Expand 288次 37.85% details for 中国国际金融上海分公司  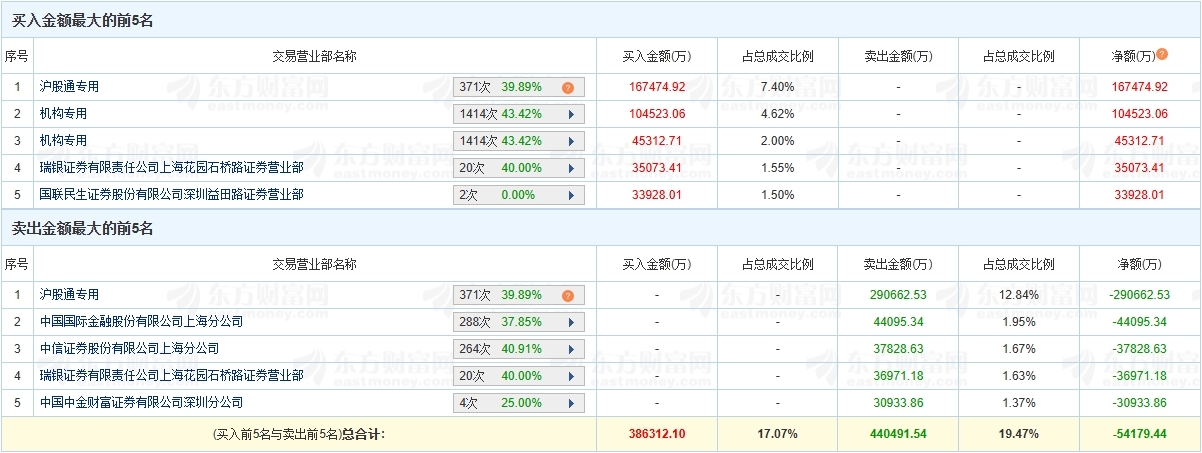pyautogui.click(x=571, y=322)
